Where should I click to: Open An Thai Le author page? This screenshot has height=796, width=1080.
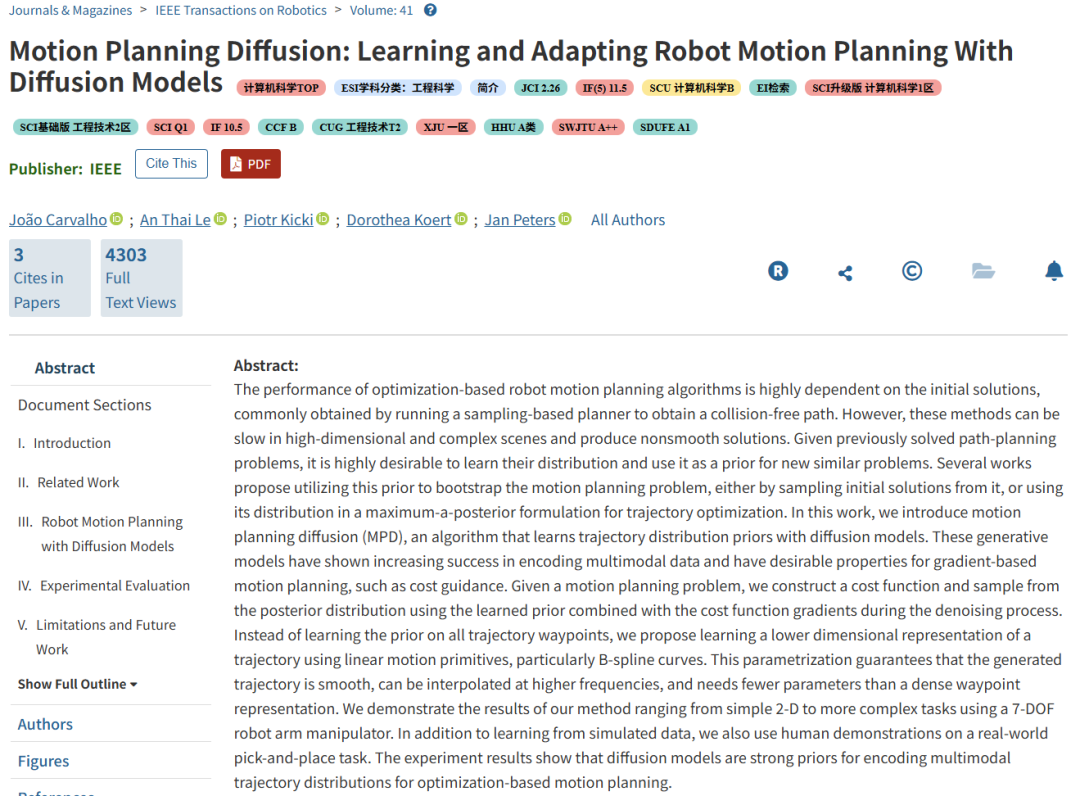pyautogui.click(x=175, y=220)
